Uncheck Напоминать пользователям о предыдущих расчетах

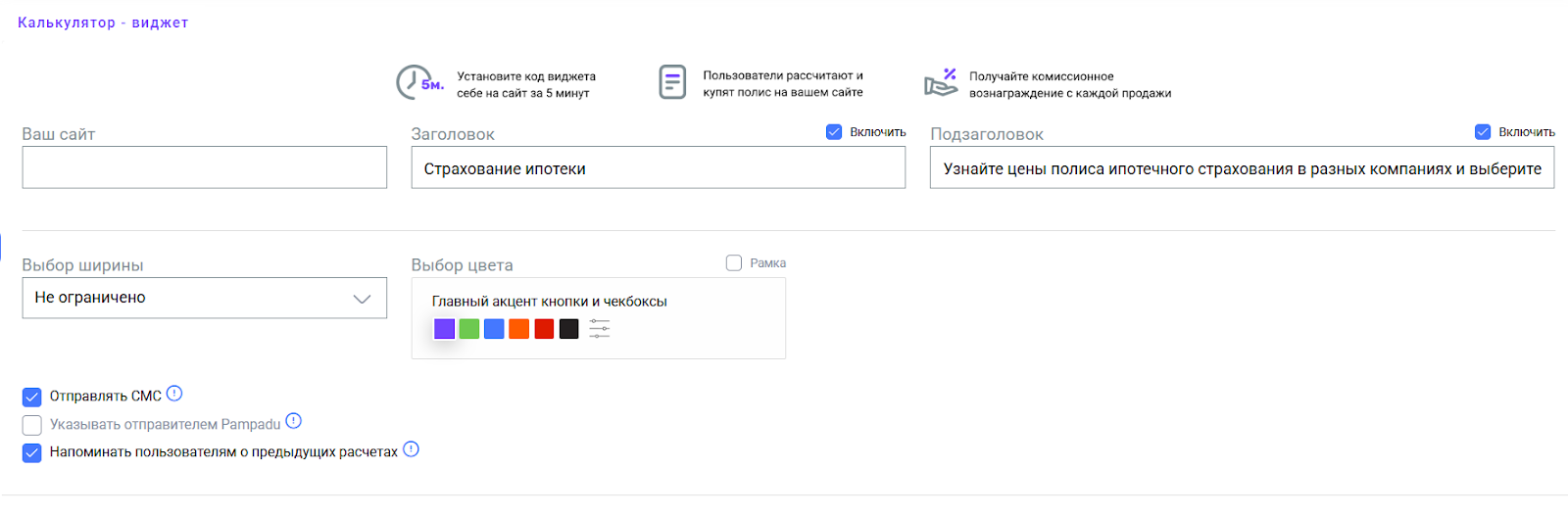[32, 452]
